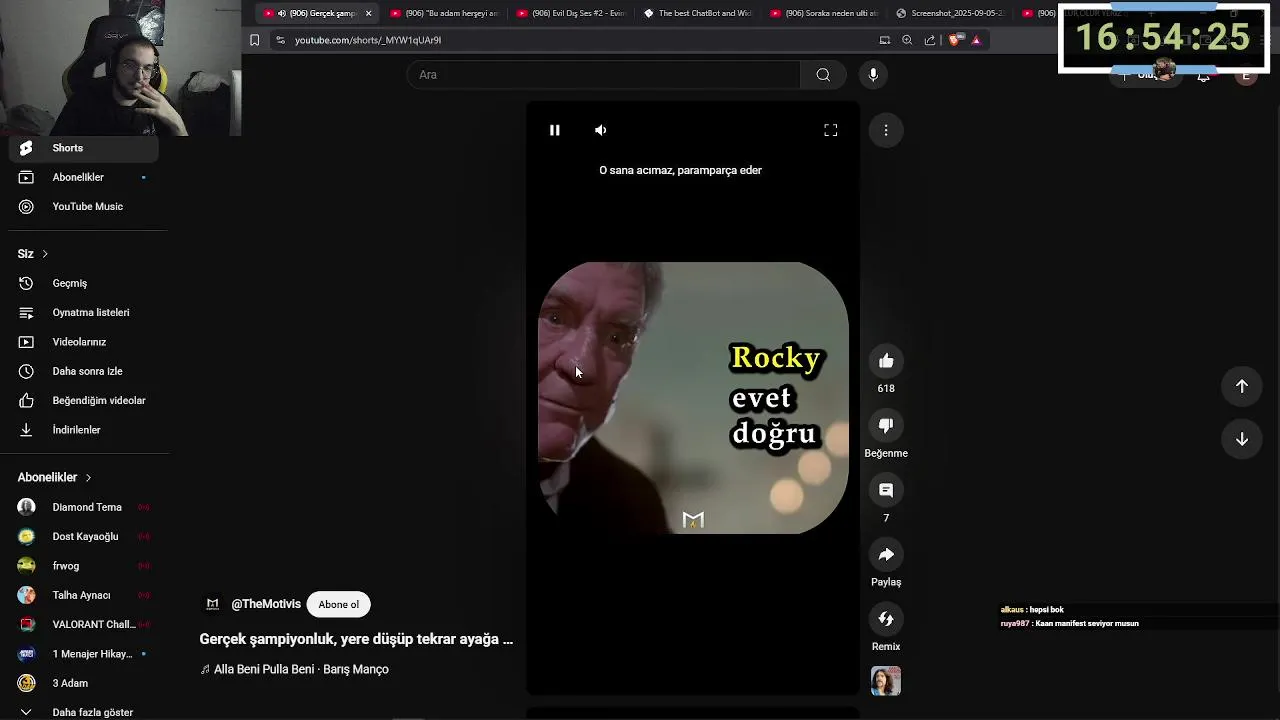Open Shorts in the sidebar
Image resolution: width=1280 pixels, height=720 pixels.
[84, 148]
